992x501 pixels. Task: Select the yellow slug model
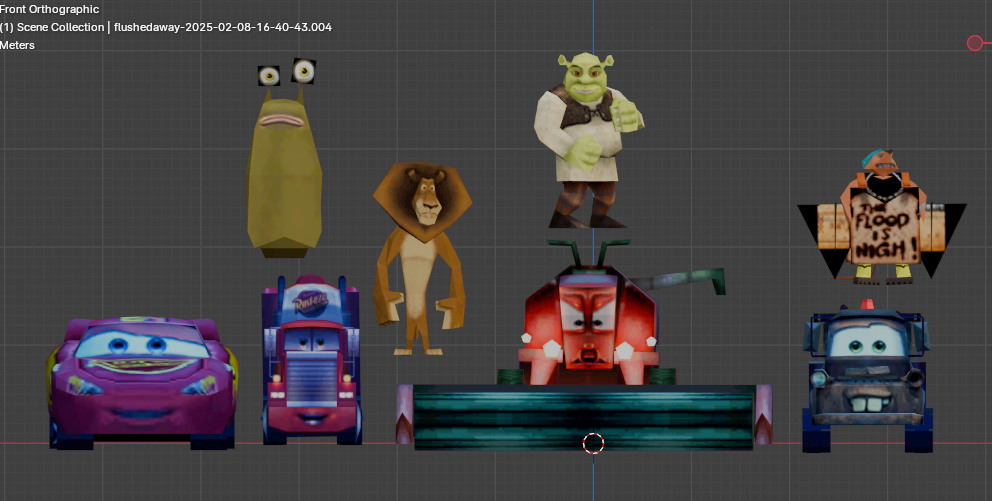(284, 158)
